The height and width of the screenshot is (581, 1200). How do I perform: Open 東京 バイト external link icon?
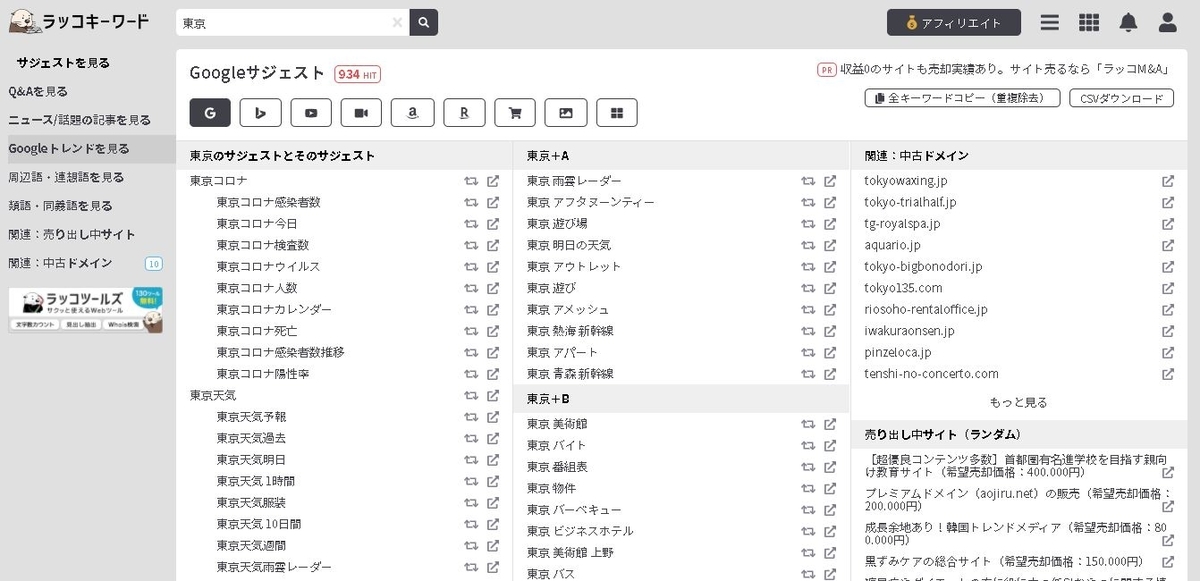(830, 445)
